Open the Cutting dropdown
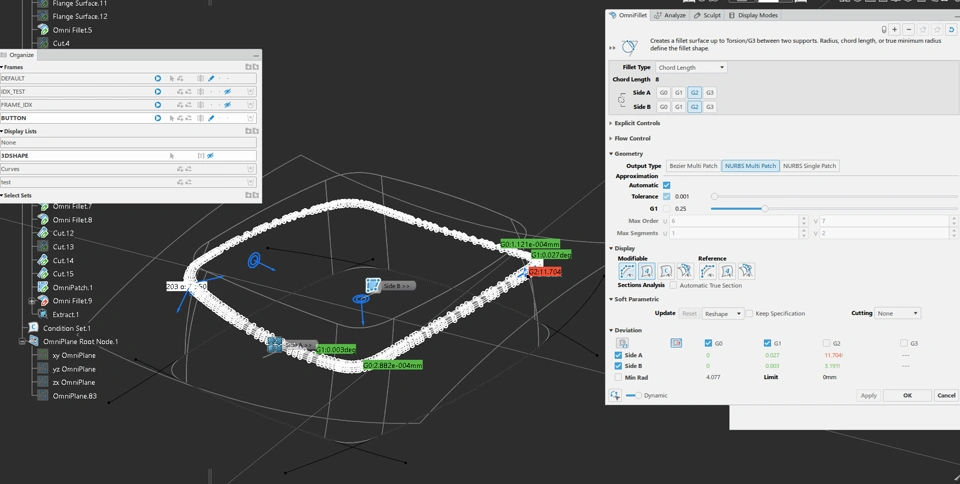This screenshot has height=484, width=960. click(x=898, y=313)
